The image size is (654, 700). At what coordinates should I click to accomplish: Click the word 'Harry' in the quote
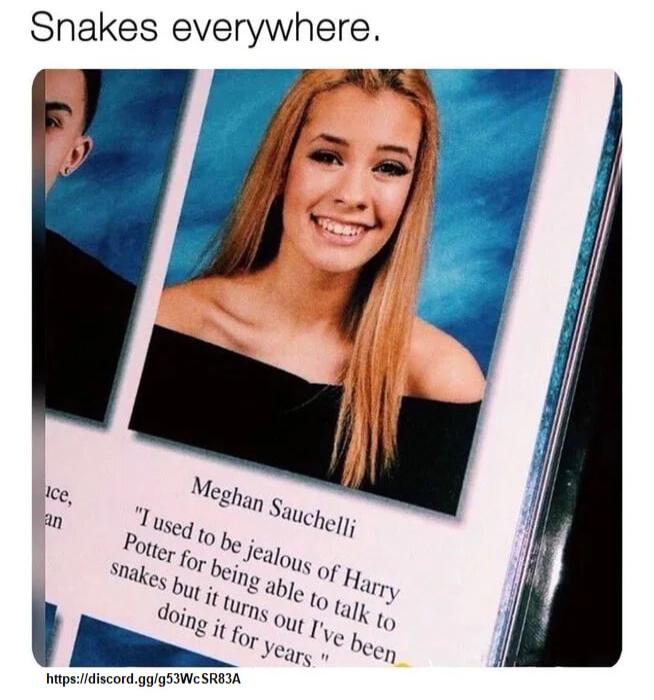point(371,585)
